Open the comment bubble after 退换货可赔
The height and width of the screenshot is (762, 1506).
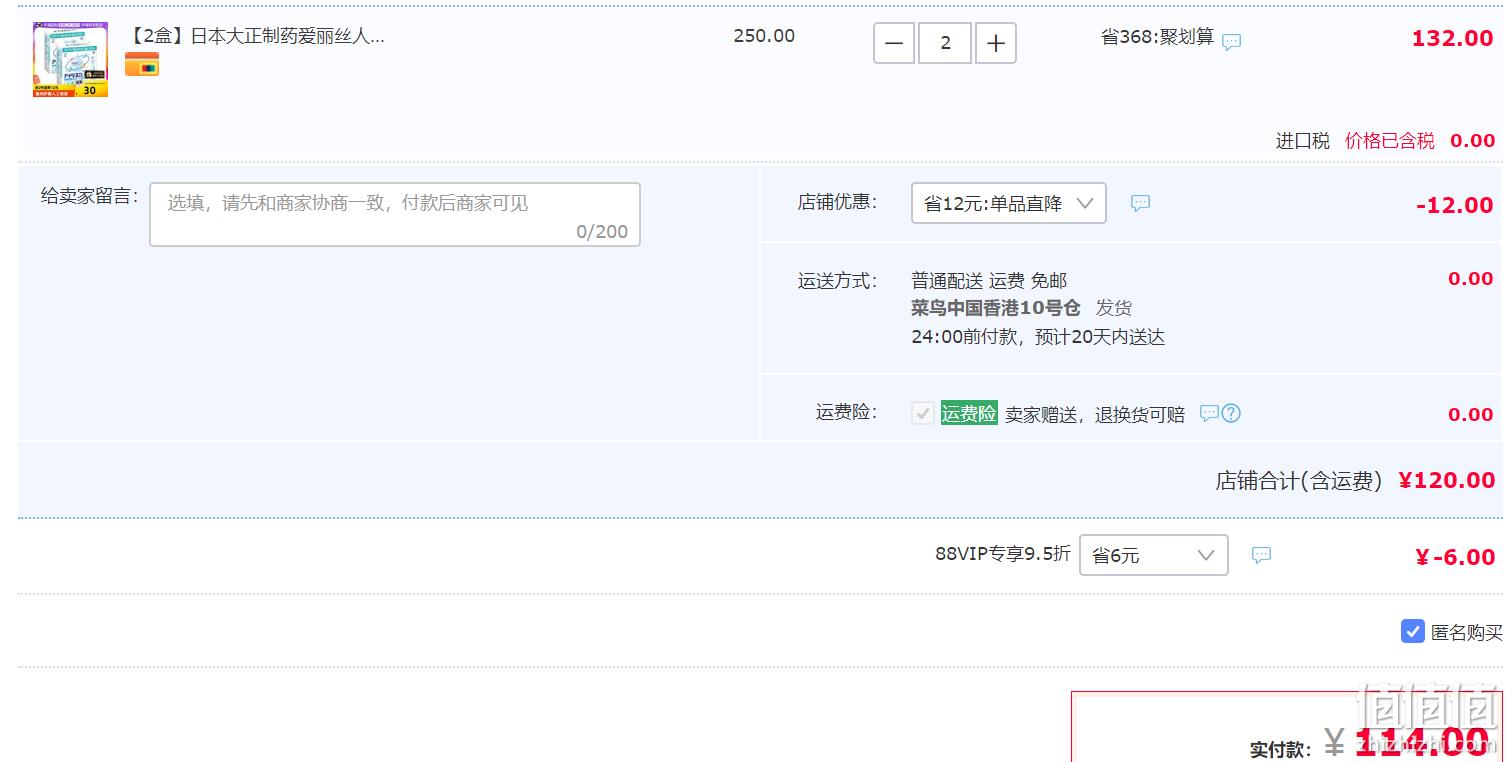[x=1209, y=413]
